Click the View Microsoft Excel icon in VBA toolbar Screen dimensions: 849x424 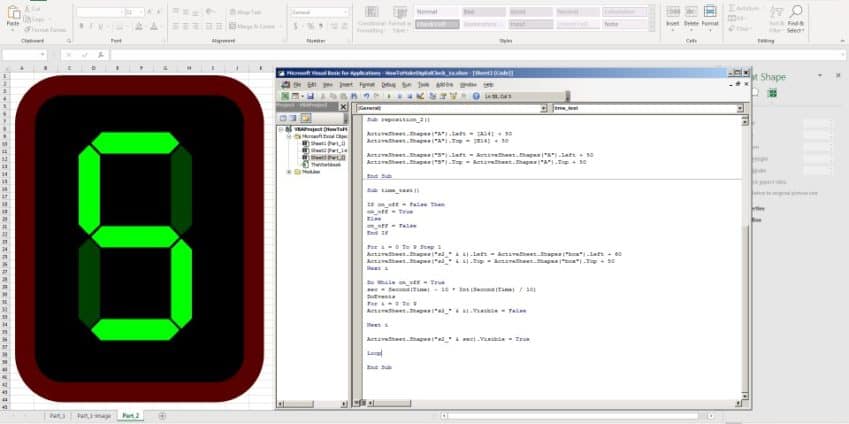pyautogui.click(x=285, y=96)
